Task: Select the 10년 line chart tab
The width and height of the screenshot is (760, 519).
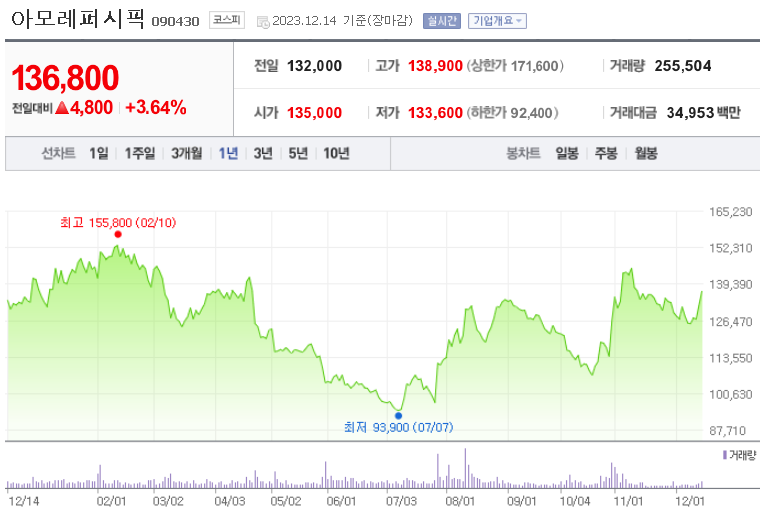Action: (336, 154)
